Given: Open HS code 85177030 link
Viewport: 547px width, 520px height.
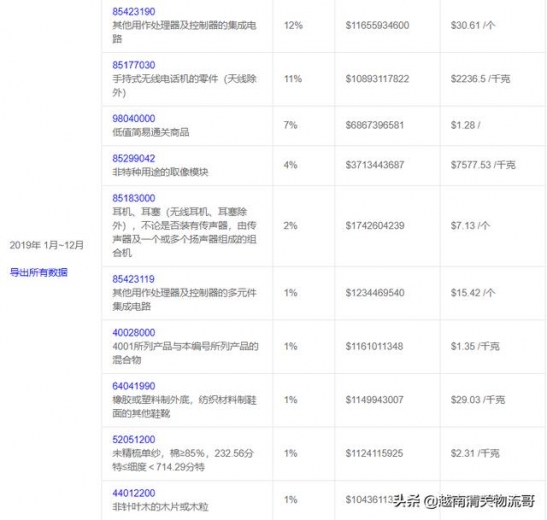Looking at the screenshot, I should coord(134,65).
